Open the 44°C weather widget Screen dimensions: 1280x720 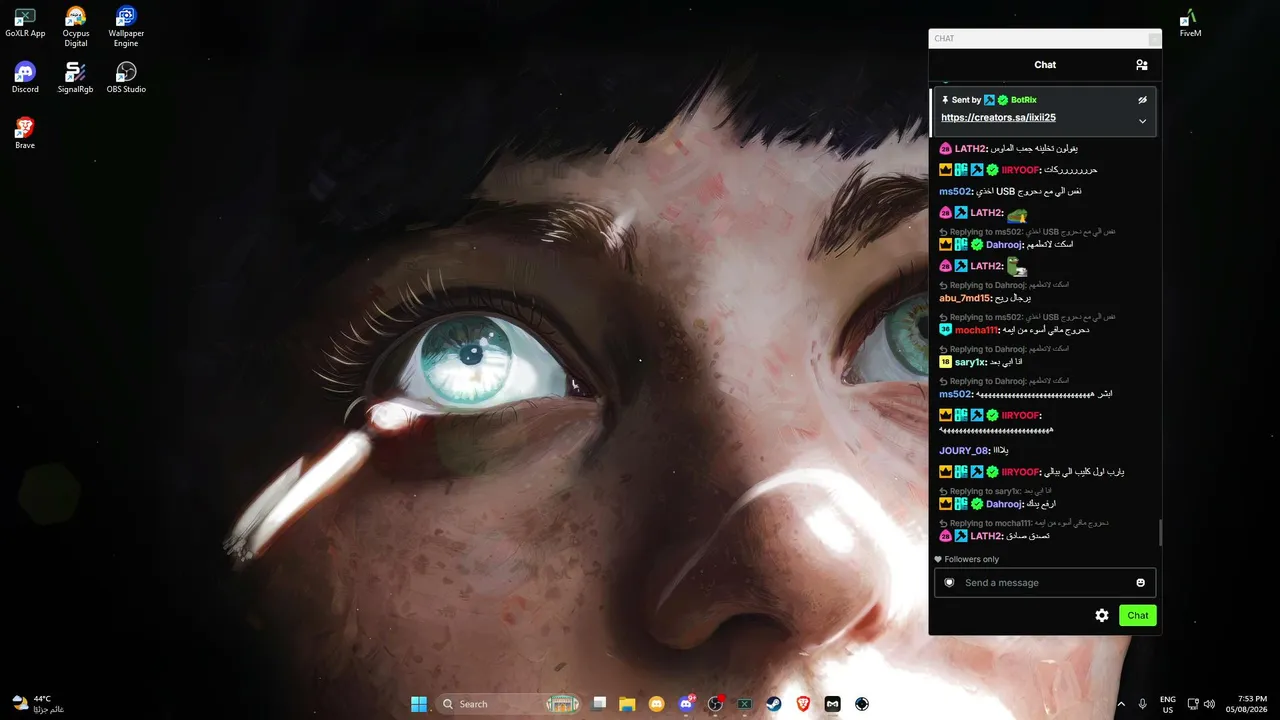[38, 704]
